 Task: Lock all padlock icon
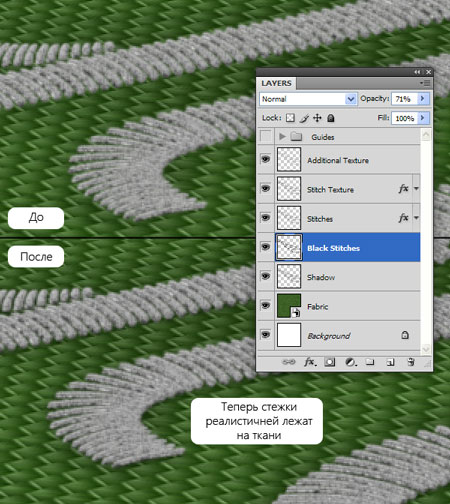pyautogui.click(x=331, y=118)
